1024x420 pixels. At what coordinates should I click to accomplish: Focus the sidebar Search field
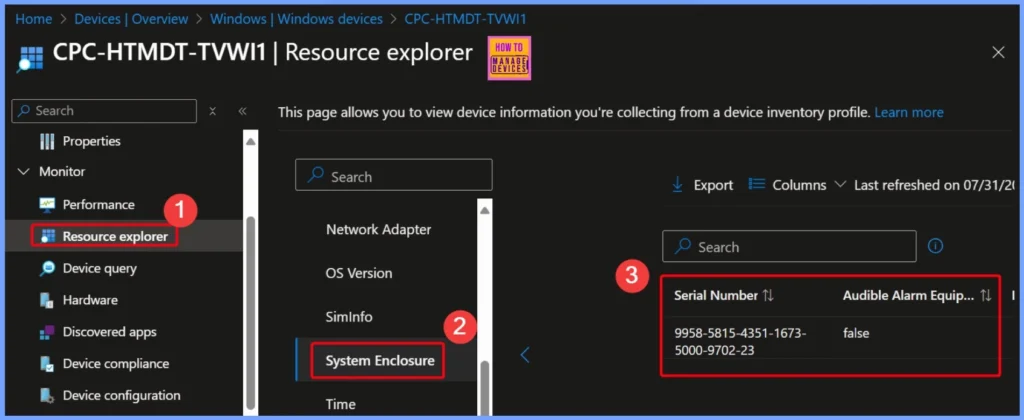[104, 111]
